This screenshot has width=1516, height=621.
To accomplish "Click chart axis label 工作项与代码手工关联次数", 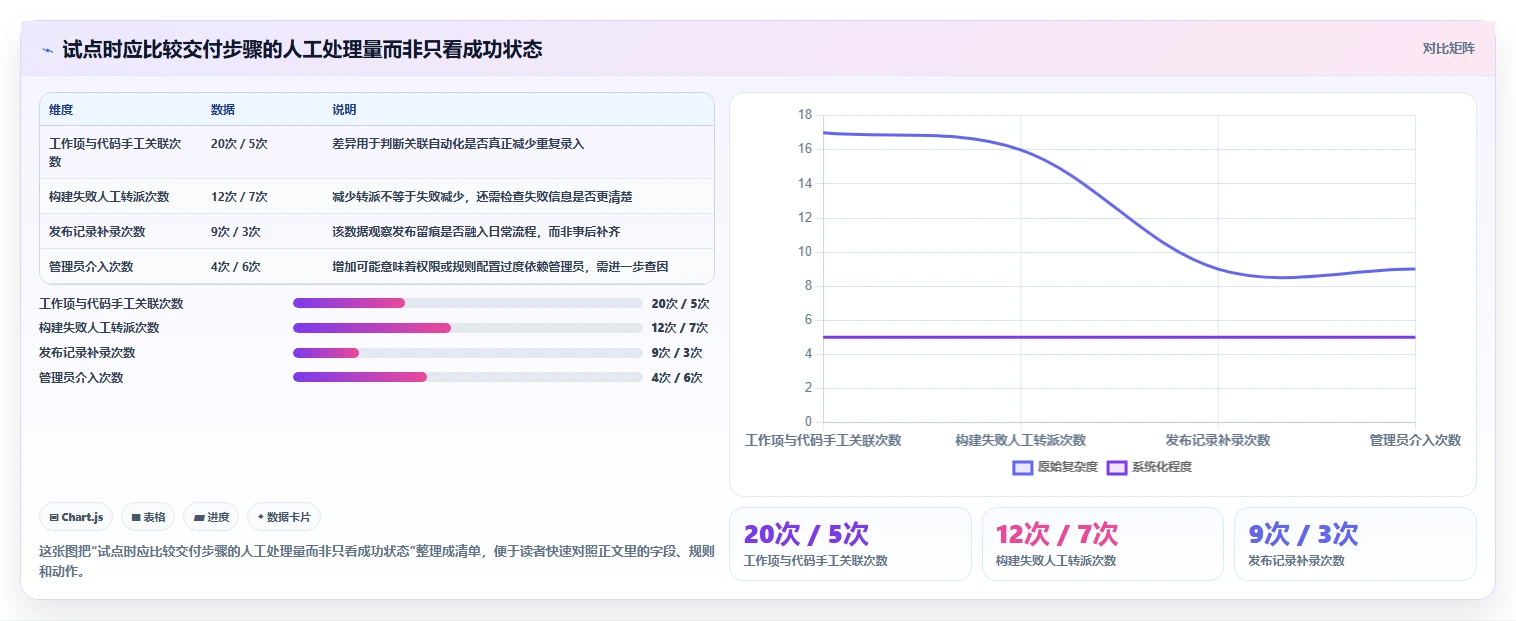I will tap(824, 440).
